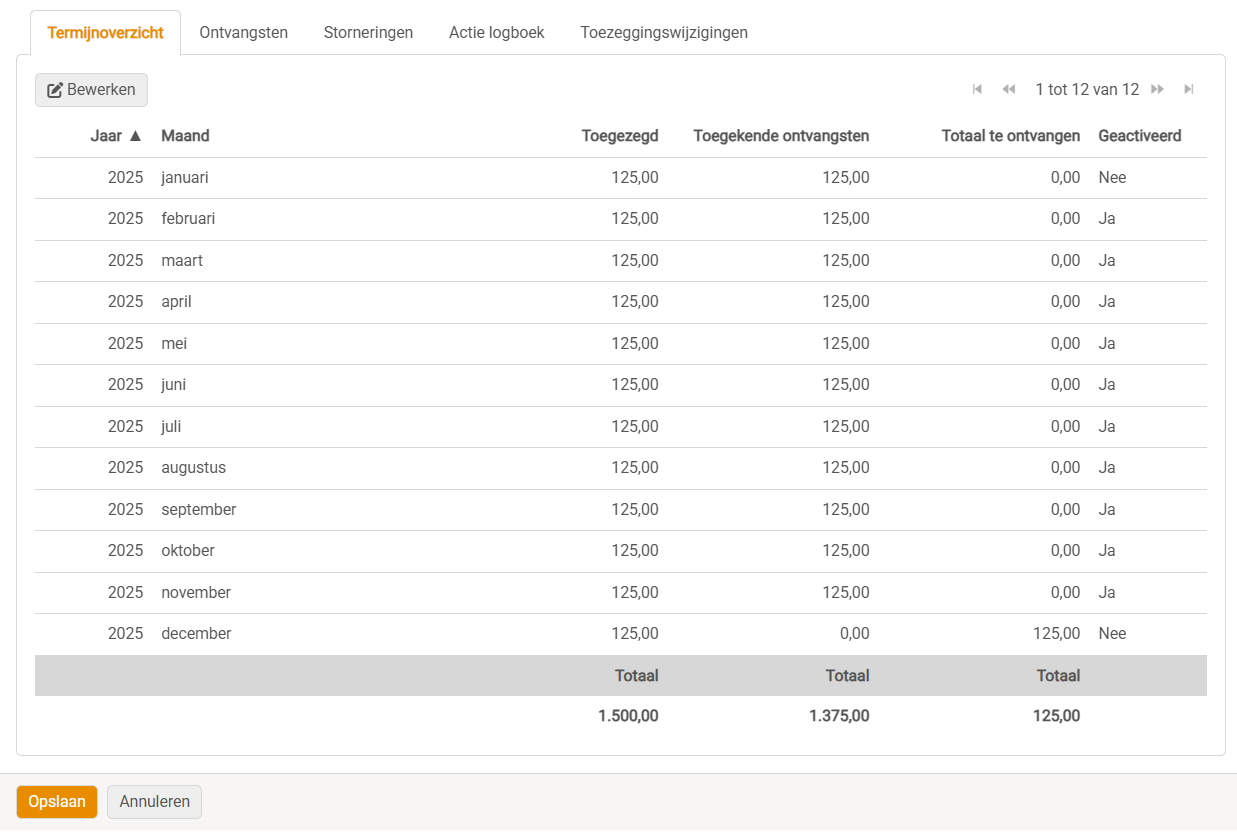Go to first page pagination icon
This screenshot has height=837, width=1237.
977,90
